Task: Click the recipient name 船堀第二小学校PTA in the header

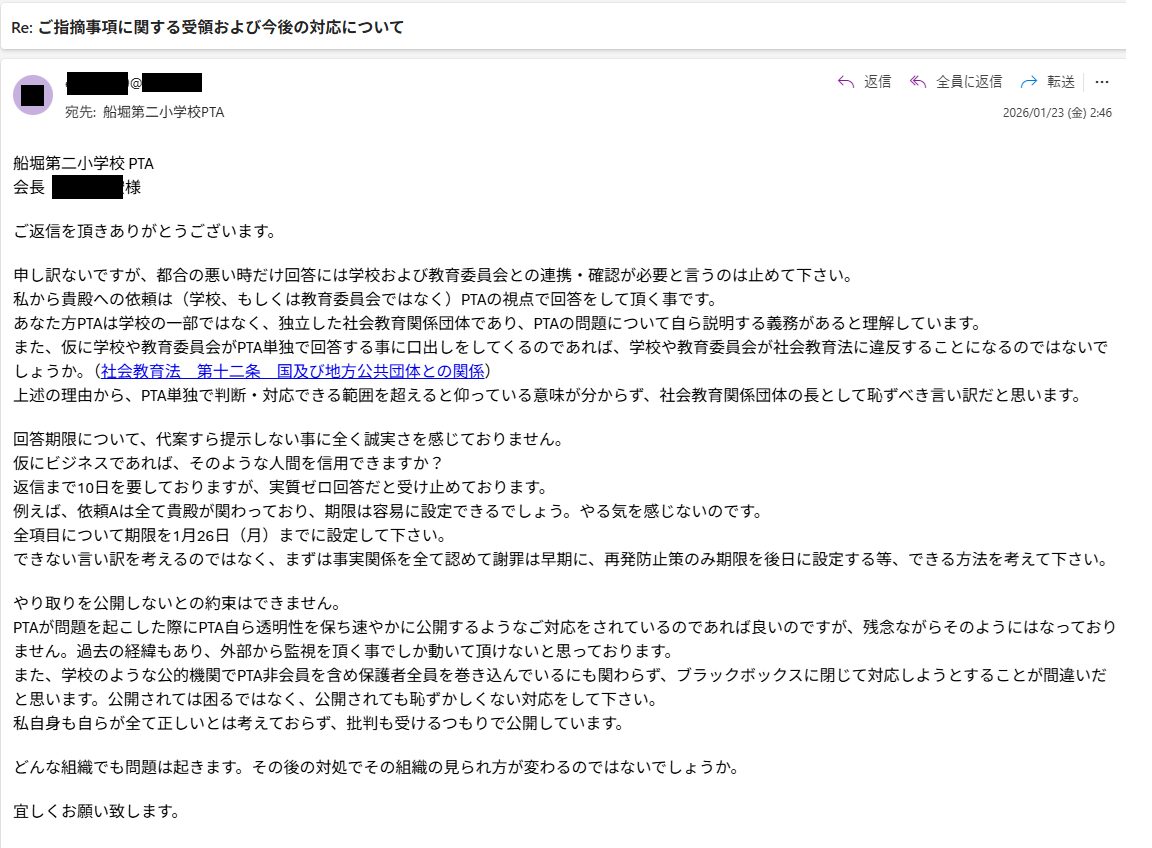Action: pos(163,112)
